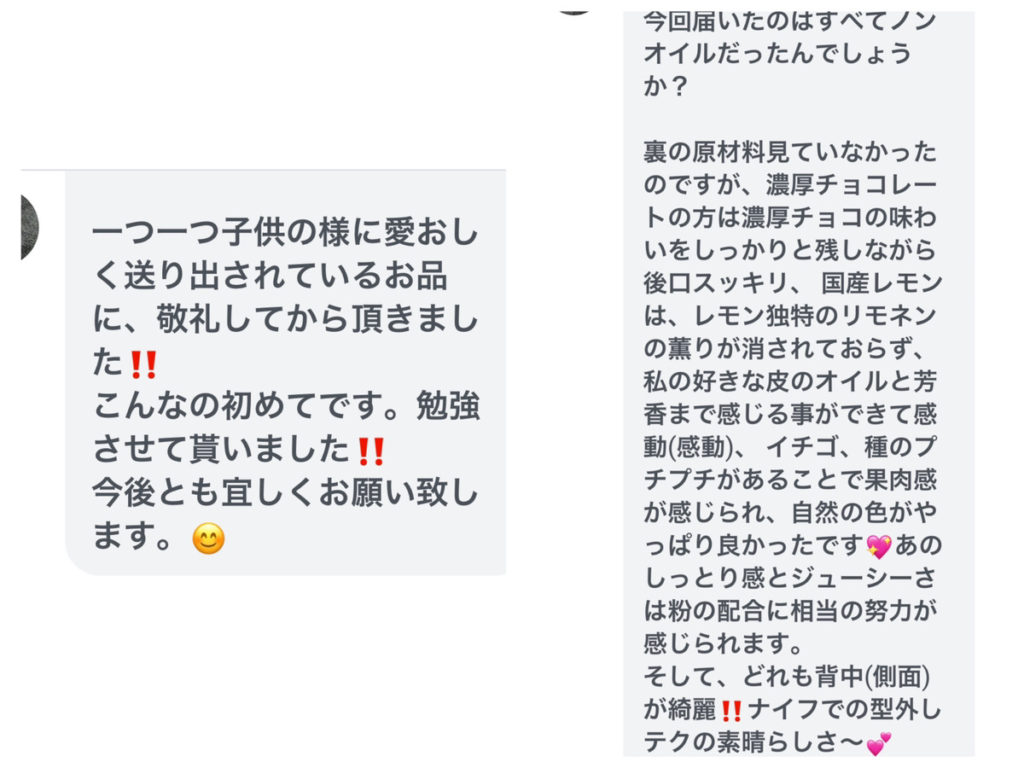Click the line 今後とも宜しくお願い致し
The image size is (1024, 768).
[x=285, y=495]
